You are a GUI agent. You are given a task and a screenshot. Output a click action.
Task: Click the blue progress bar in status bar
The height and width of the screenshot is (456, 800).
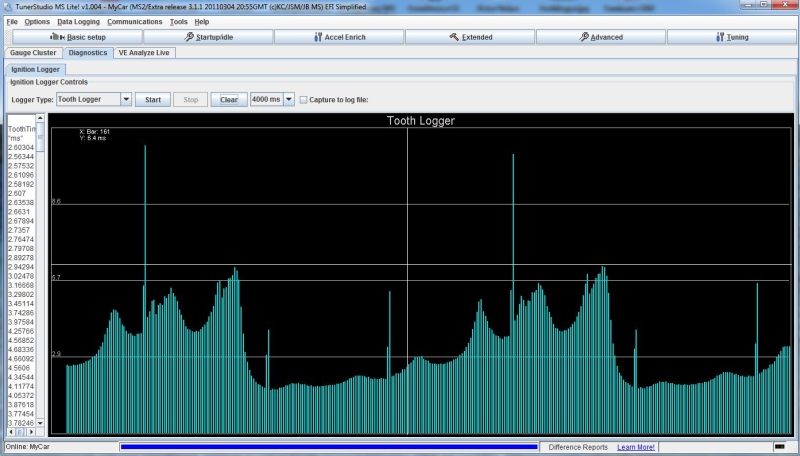pos(328,447)
